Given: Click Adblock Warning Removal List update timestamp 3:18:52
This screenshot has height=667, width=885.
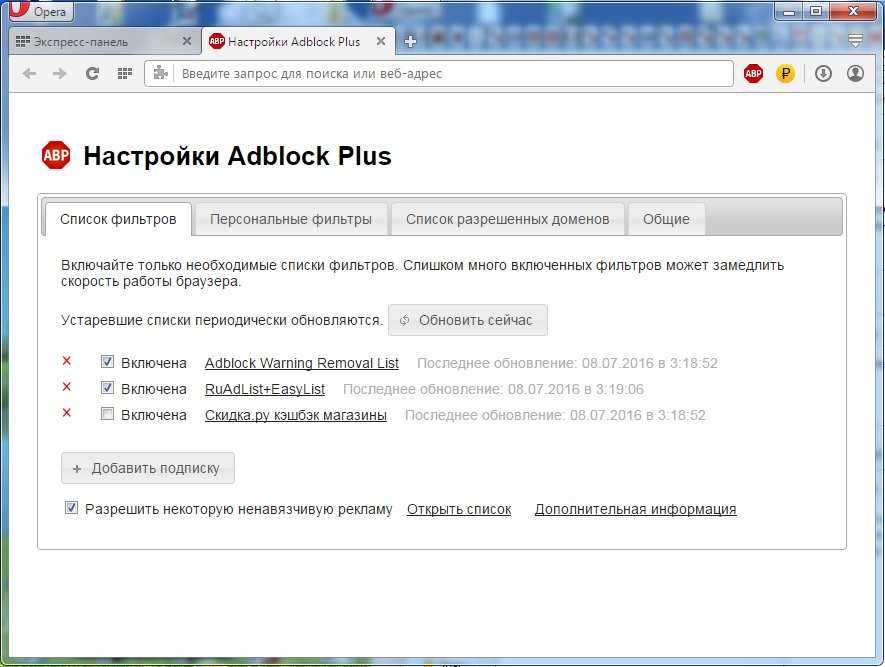Looking at the screenshot, I should click(567, 363).
